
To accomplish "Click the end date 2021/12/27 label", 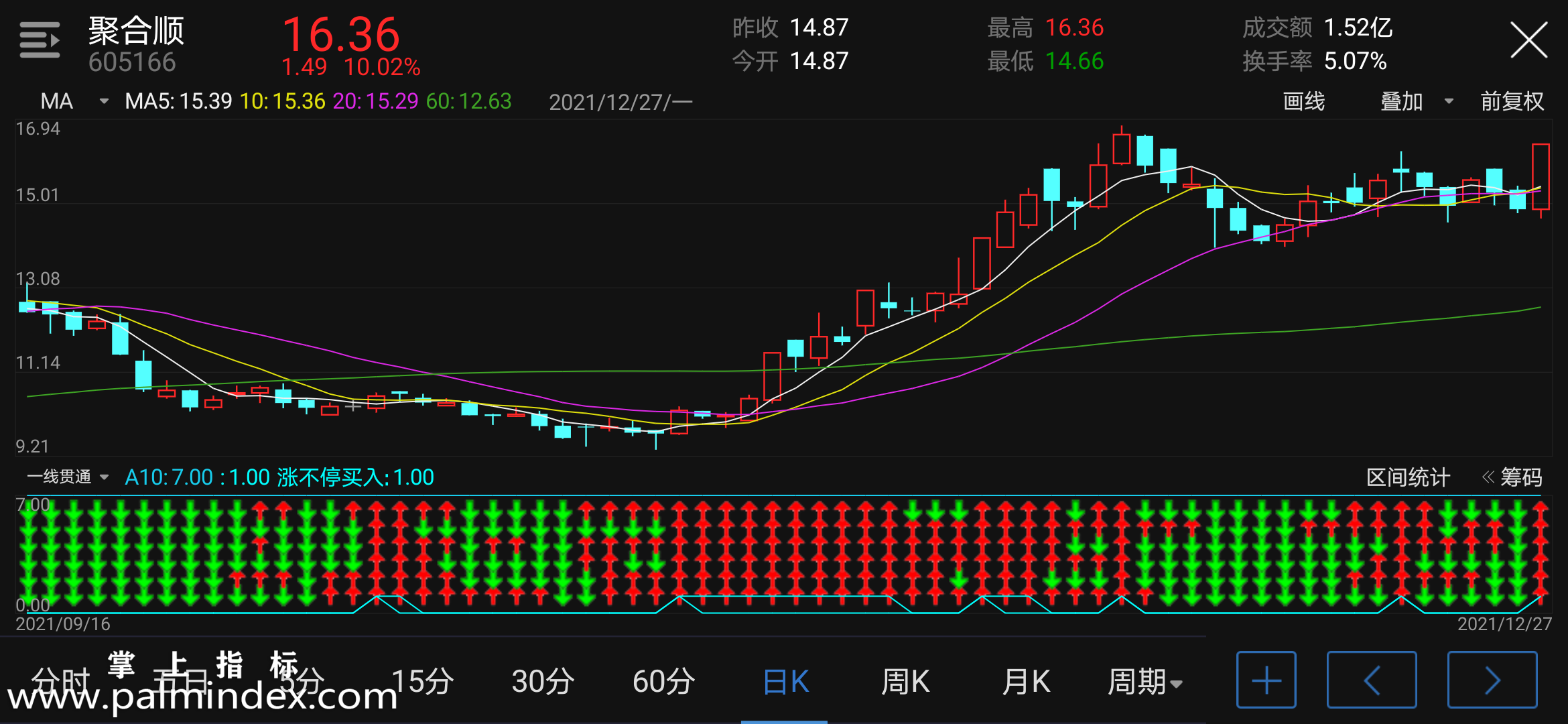I will point(1504,624).
